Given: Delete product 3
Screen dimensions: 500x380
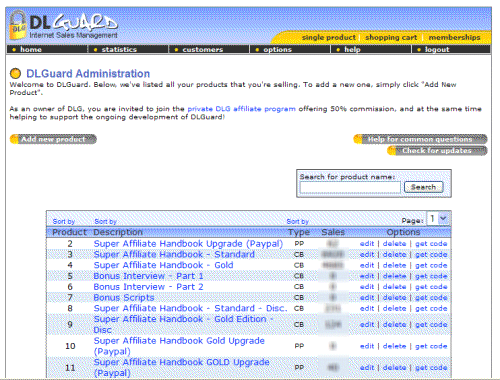Looking at the screenshot, I should click(394, 254).
